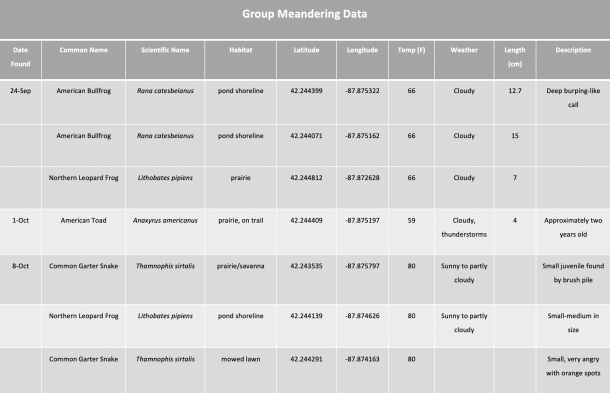The width and height of the screenshot is (610, 393).
Task: Click Northern Leopard Frog in the 42.244139 row
Action: [83, 316]
